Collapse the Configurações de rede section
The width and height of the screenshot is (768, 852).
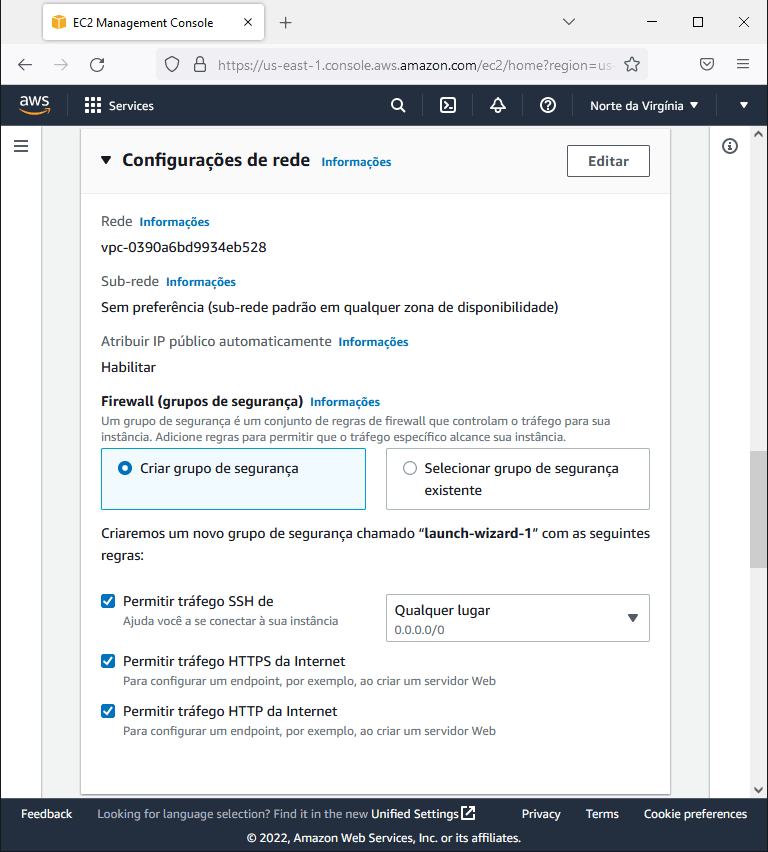click(x=106, y=160)
